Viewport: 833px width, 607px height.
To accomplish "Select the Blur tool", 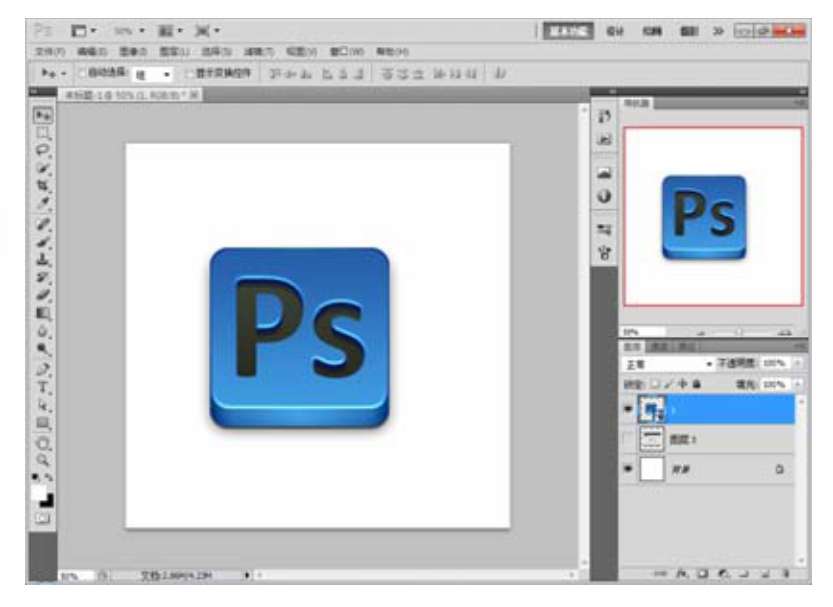I will (43, 331).
